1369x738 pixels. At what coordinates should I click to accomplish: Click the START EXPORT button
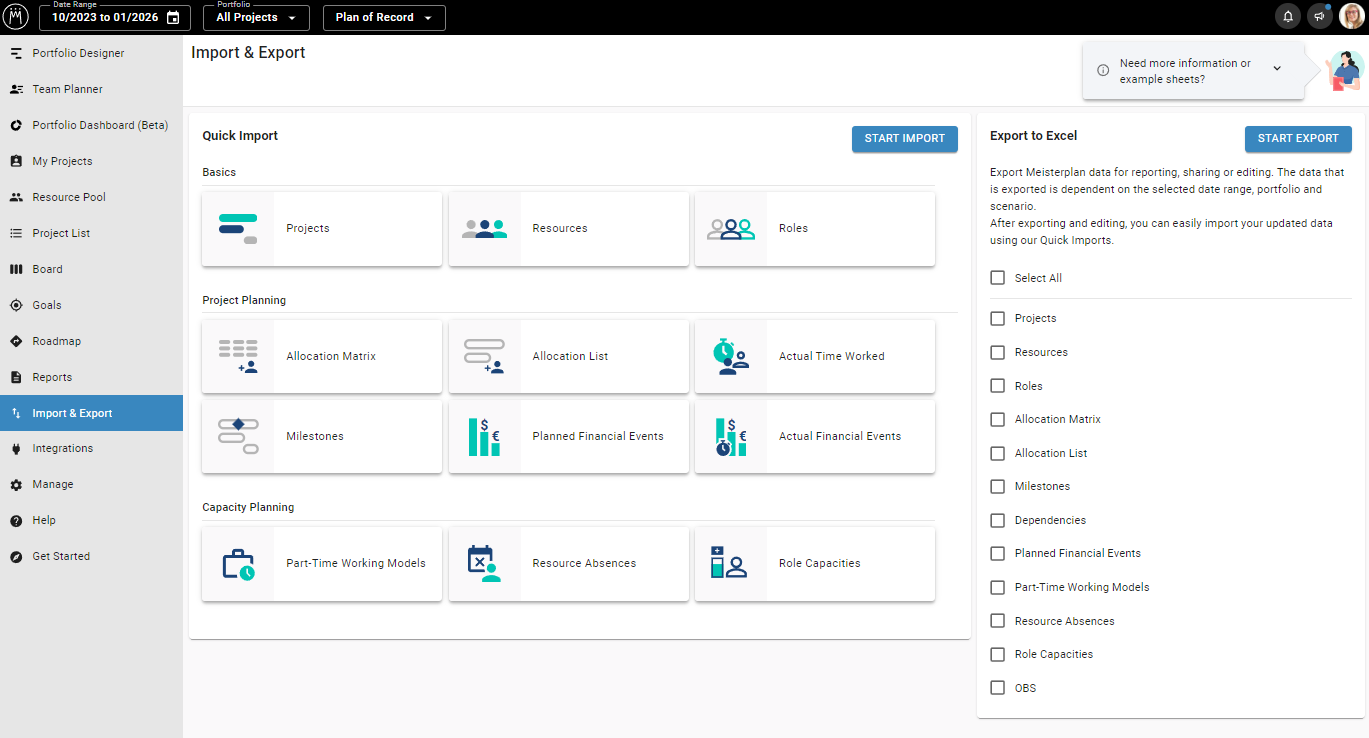[1298, 139]
